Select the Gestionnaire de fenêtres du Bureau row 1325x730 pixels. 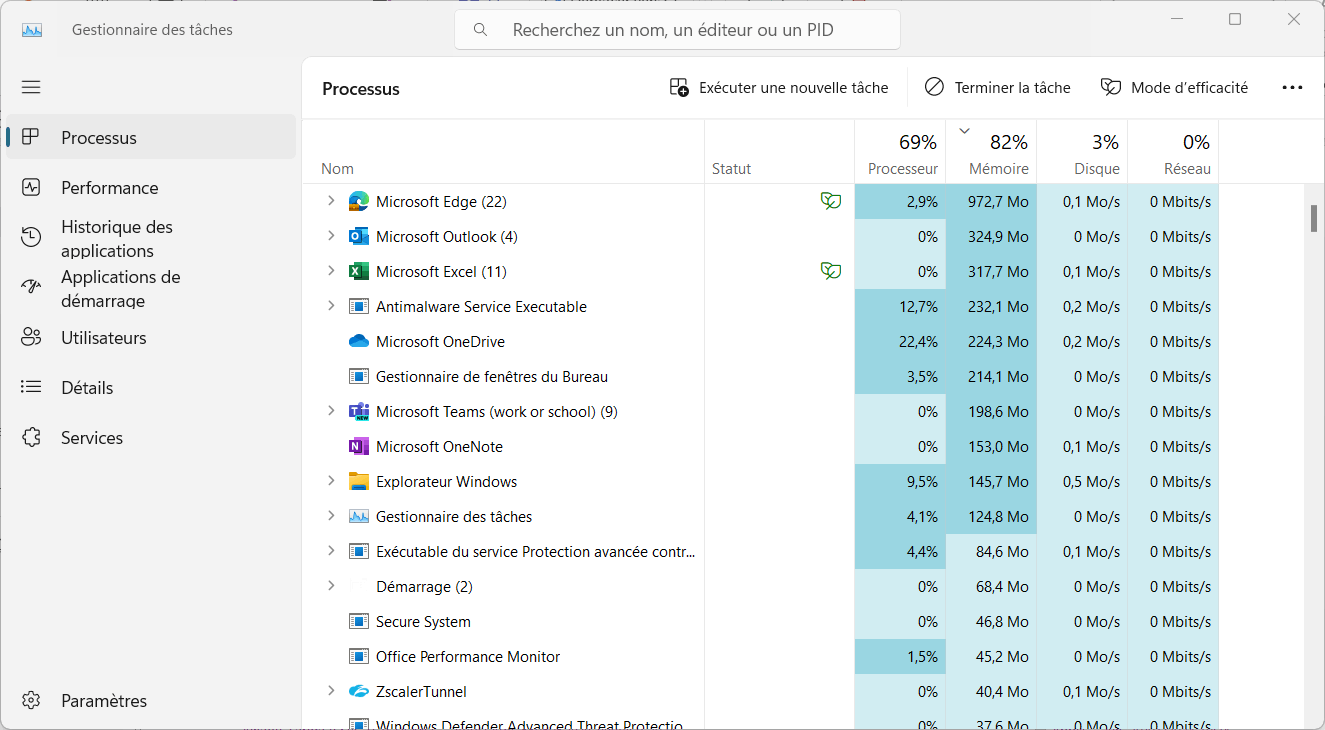pos(760,376)
